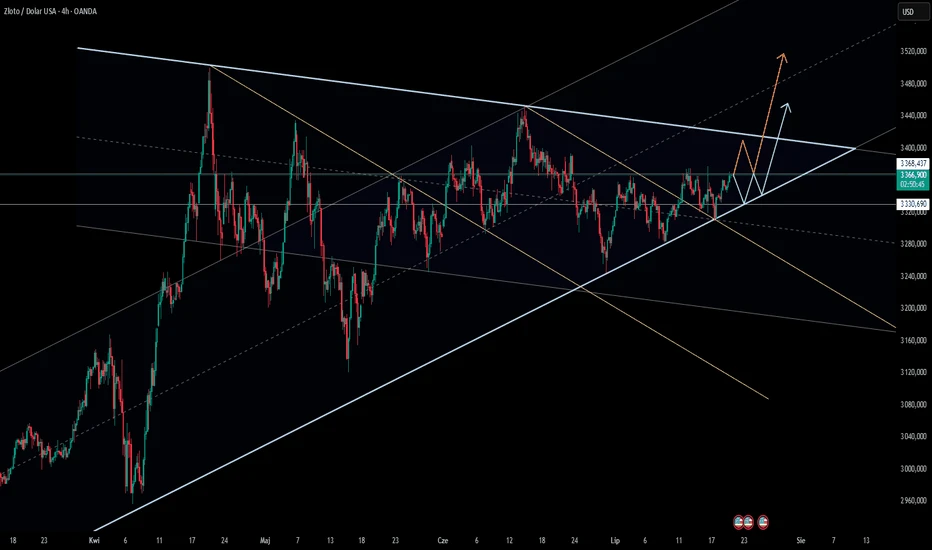Click the leftmost US flag economic event icon
This screenshot has height=550, width=932.
(740, 522)
